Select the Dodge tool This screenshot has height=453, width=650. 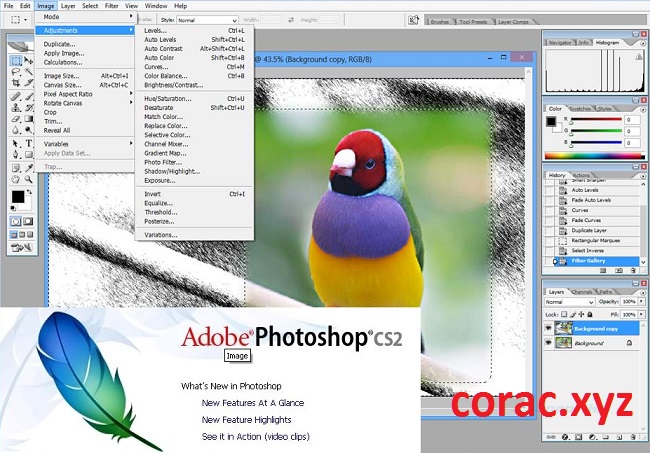28,130
